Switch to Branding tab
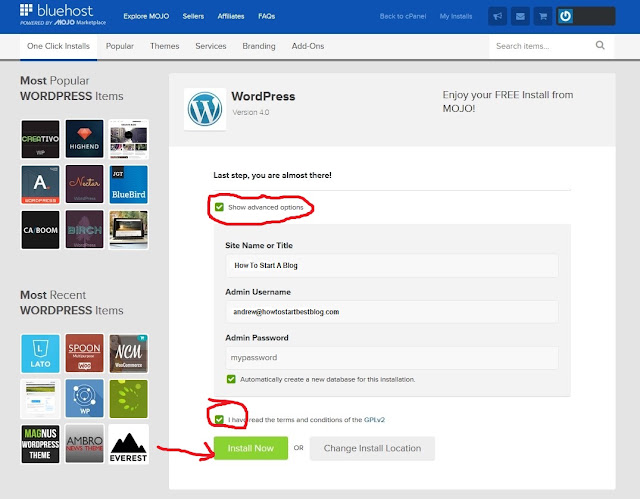Viewport: 640px width, 499px height. coord(259,46)
